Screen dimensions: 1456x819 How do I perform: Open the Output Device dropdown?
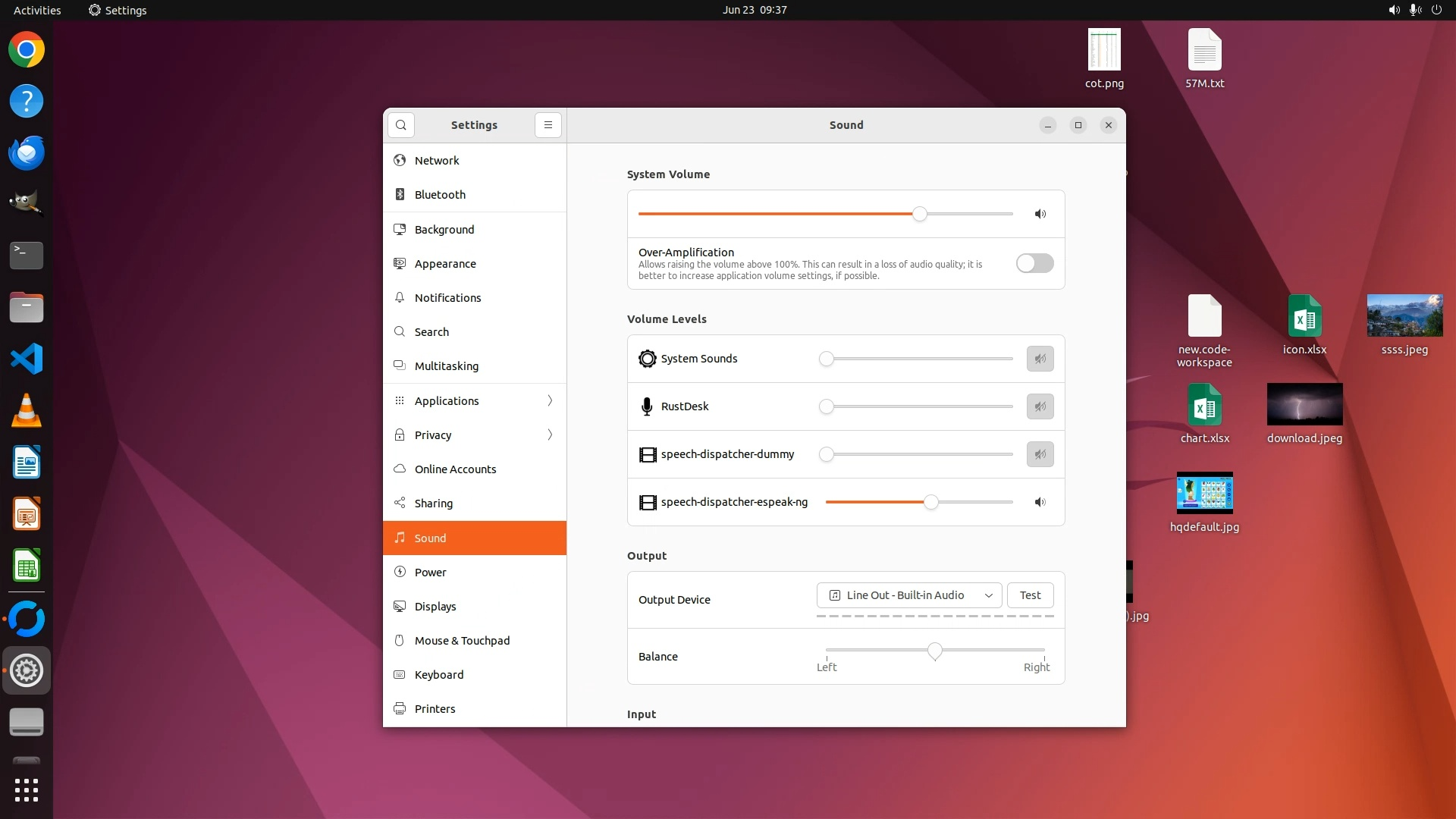tap(908, 595)
